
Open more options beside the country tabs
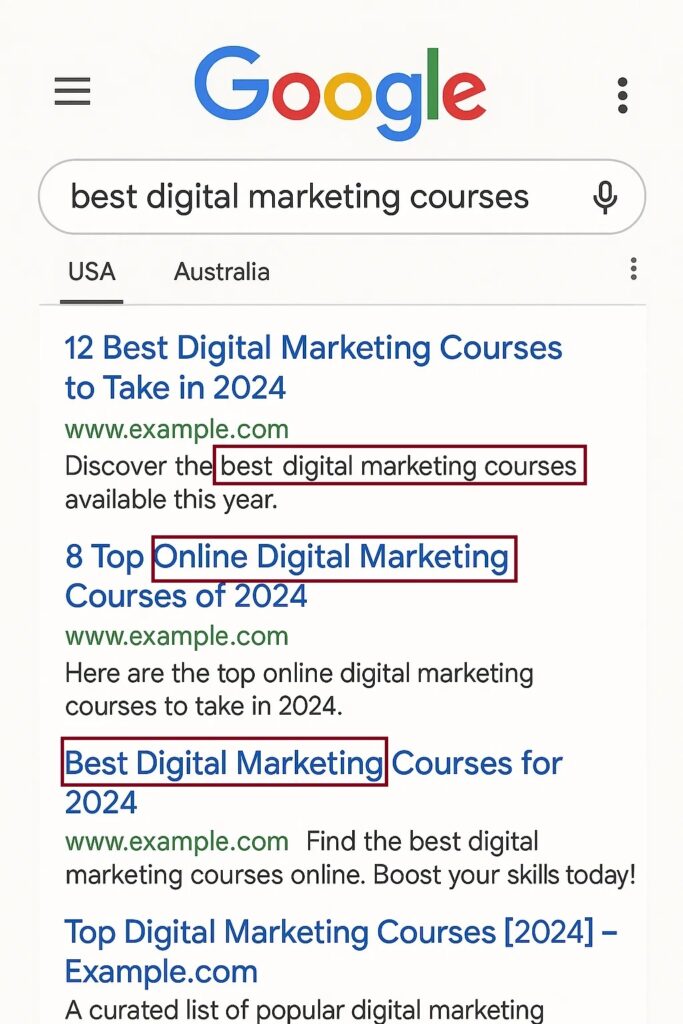click(633, 269)
